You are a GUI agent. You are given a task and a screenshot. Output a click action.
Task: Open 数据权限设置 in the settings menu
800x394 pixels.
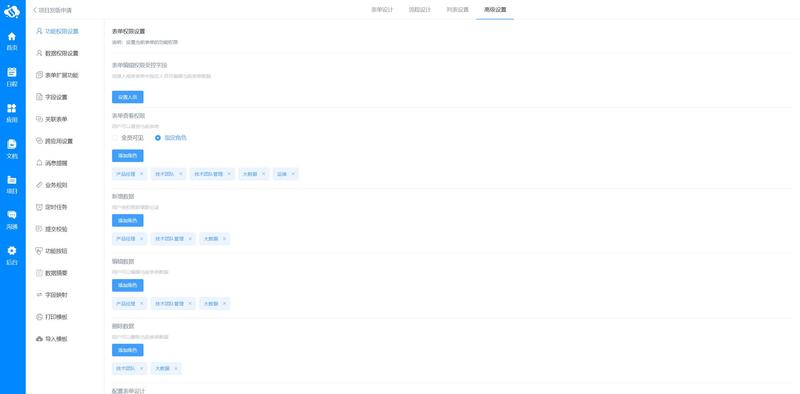click(x=58, y=53)
